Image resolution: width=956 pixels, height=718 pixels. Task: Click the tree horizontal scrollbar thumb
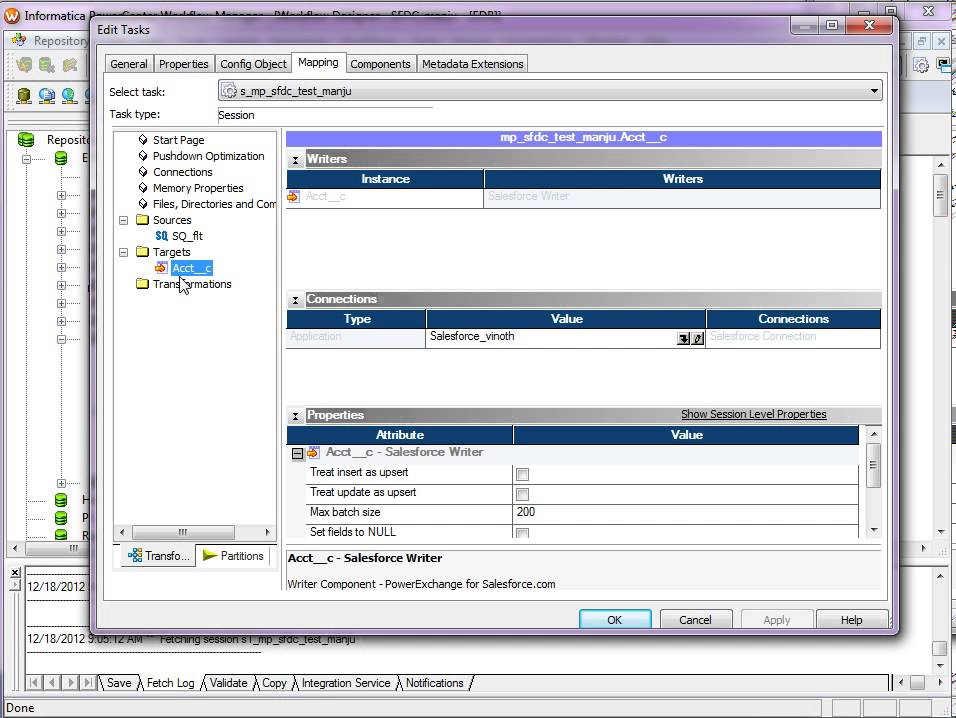[183, 532]
